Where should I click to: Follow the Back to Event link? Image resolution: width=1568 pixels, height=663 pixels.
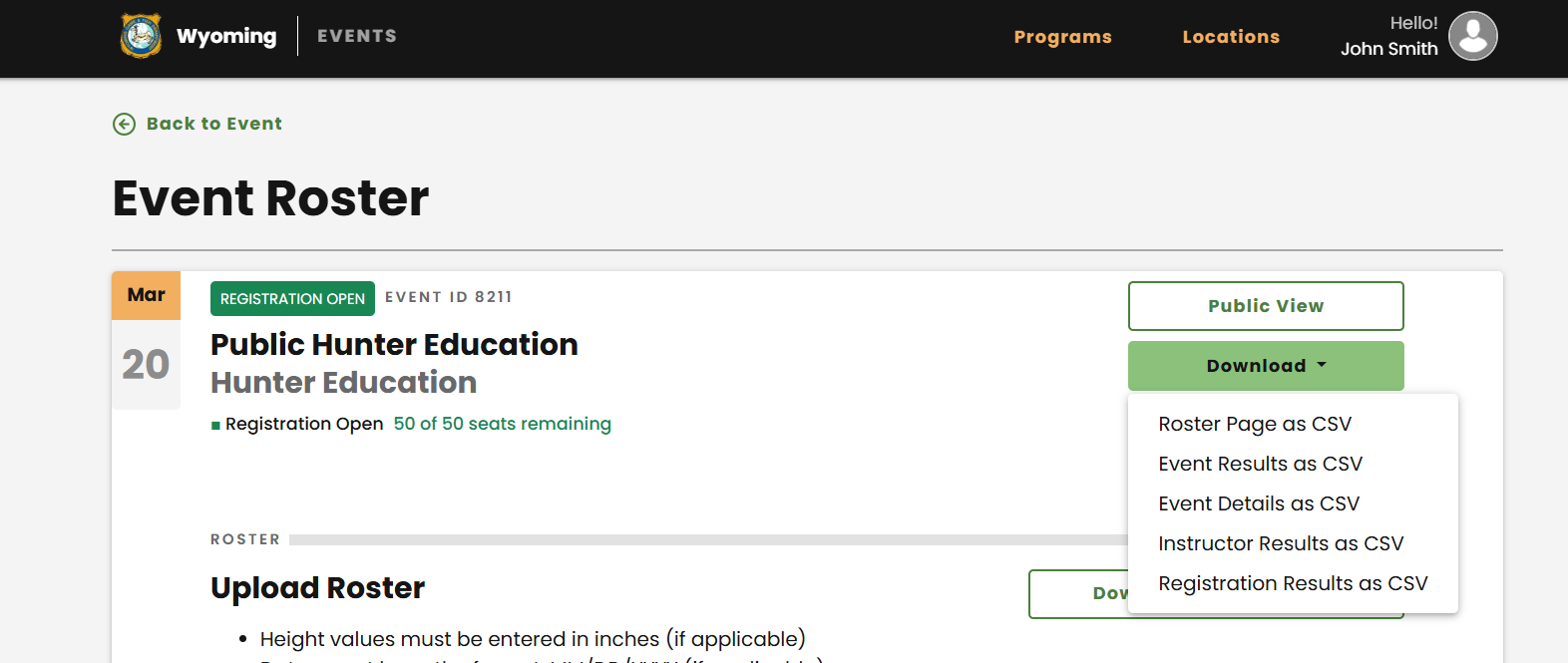[x=213, y=124]
